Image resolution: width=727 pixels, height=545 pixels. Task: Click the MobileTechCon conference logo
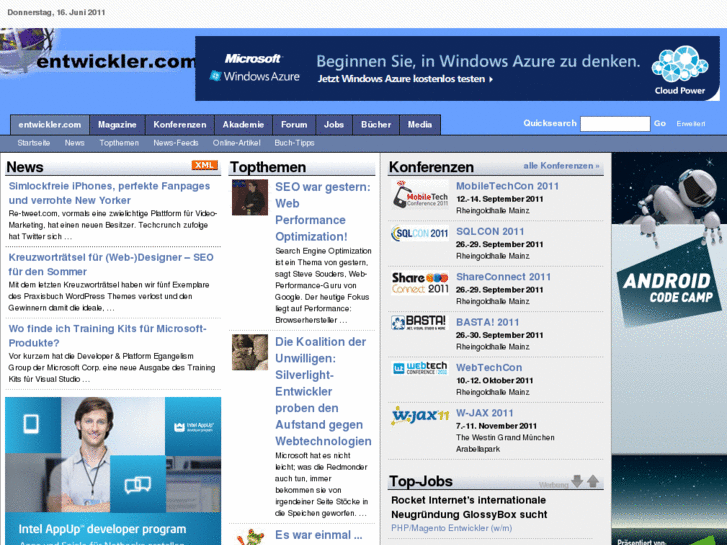click(419, 194)
